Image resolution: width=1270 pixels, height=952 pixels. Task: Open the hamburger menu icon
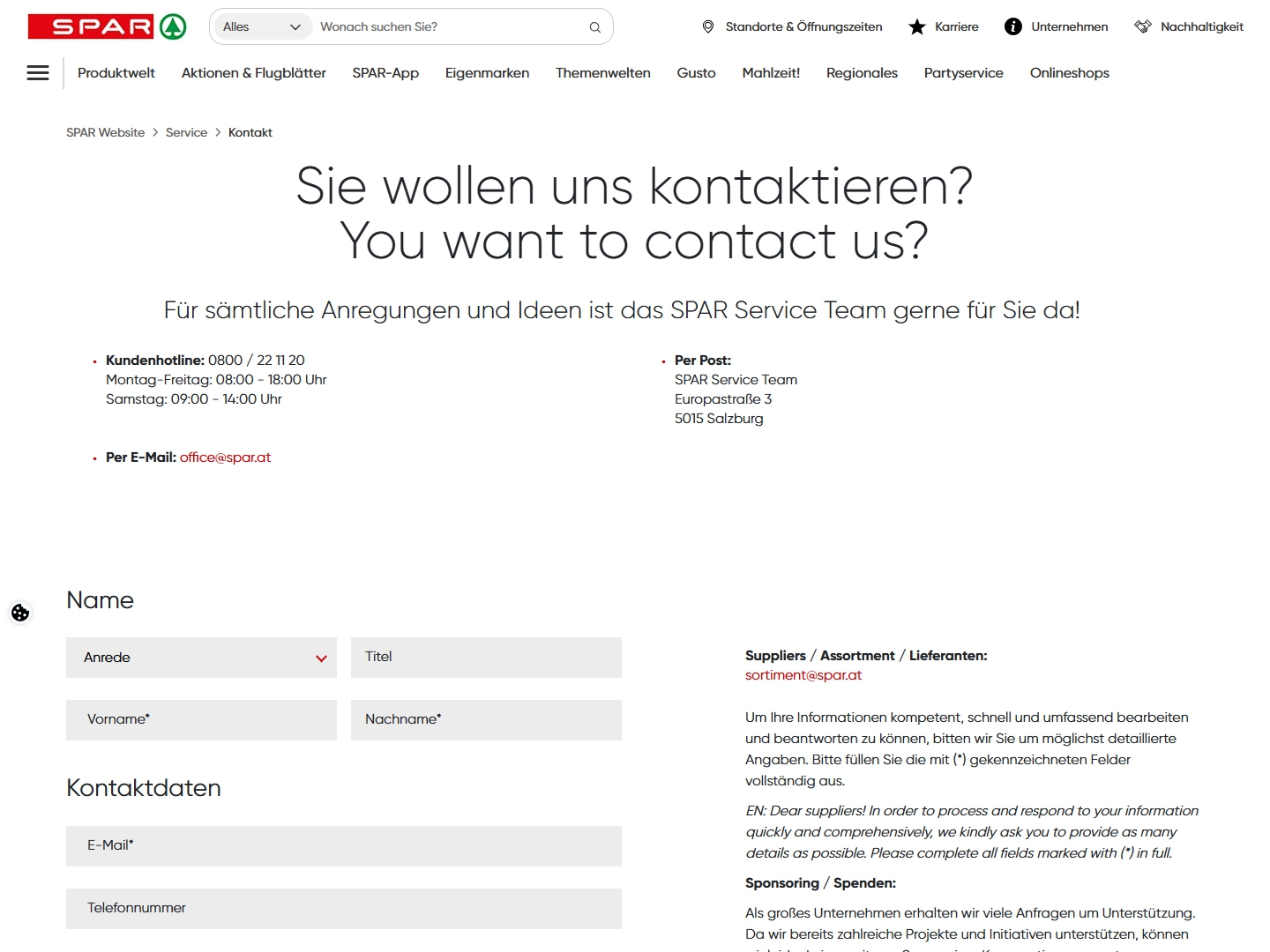[38, 73]
